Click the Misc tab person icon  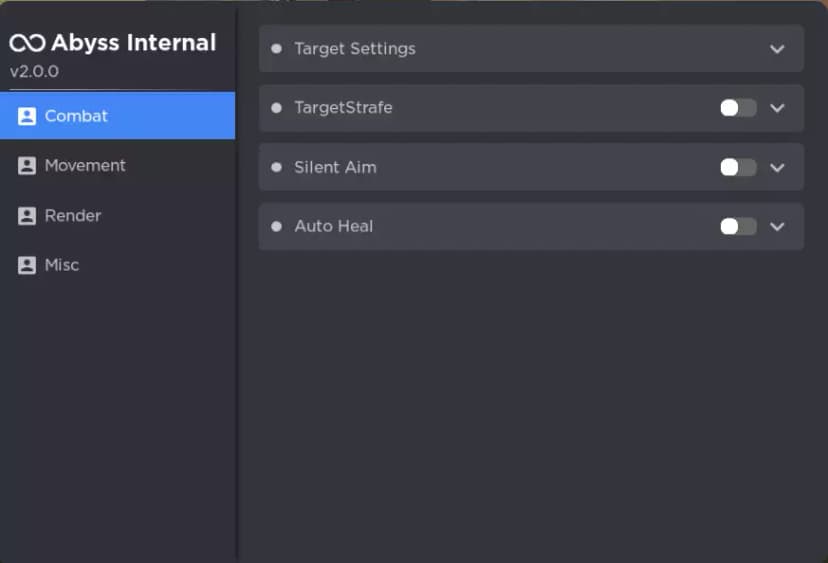[27, 265]
